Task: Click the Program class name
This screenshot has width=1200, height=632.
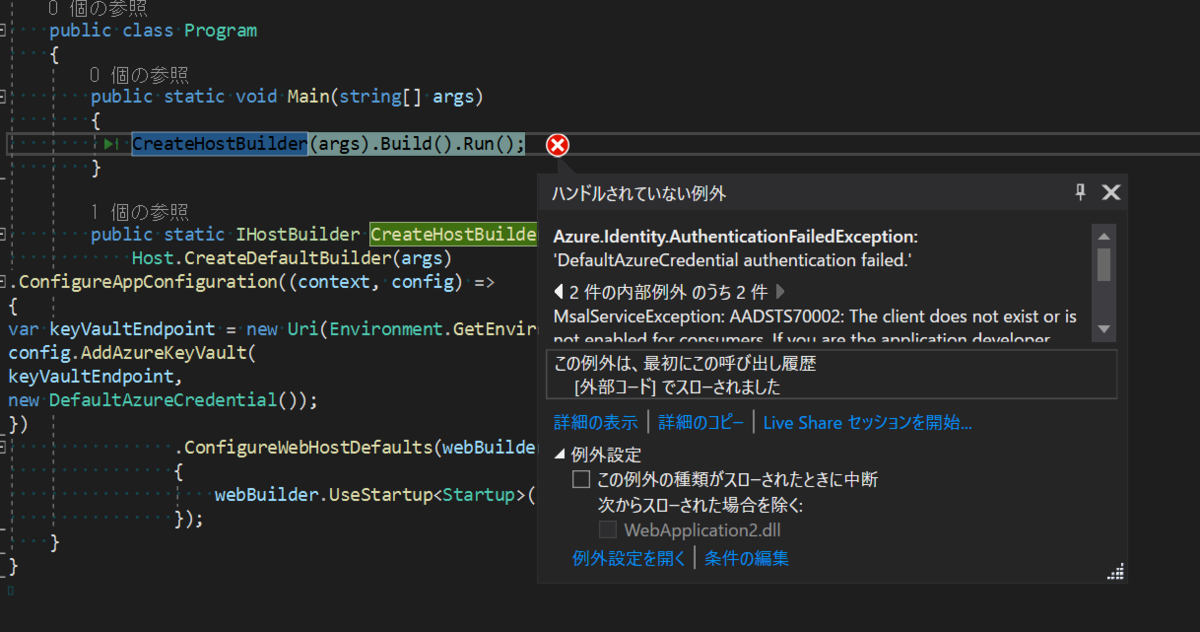Action: (220, 30)
